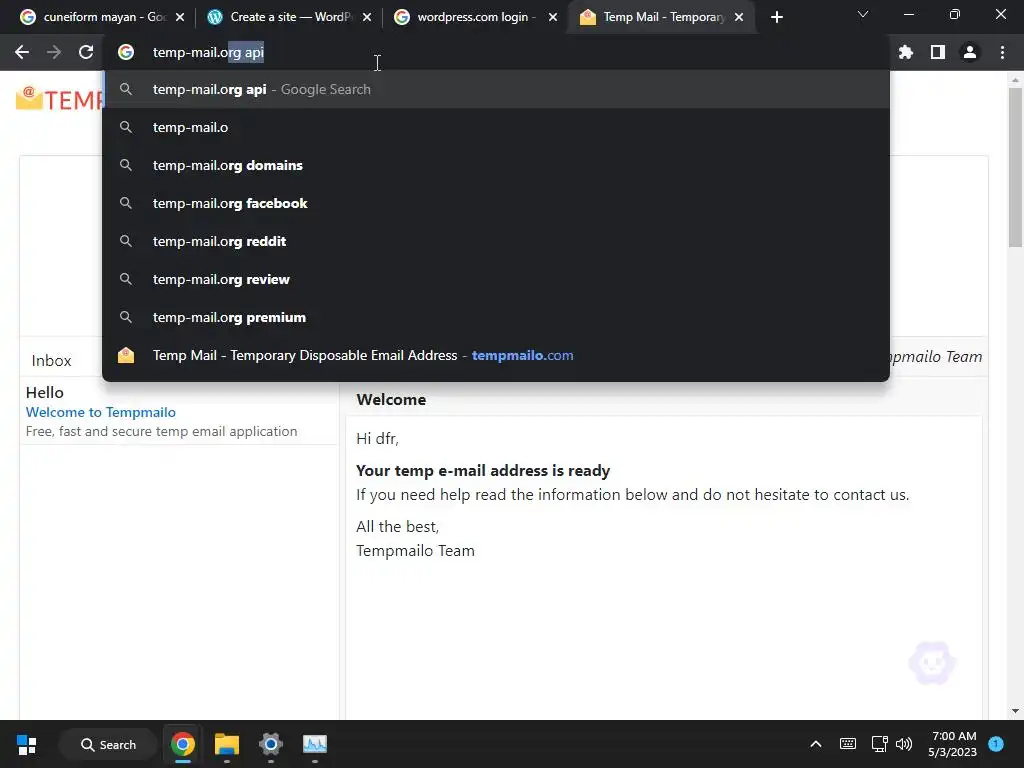Choose the 'temp-mail.o' suggestion
The width and height of the screenshot is (1024, 768).
(x=496, y=127)
